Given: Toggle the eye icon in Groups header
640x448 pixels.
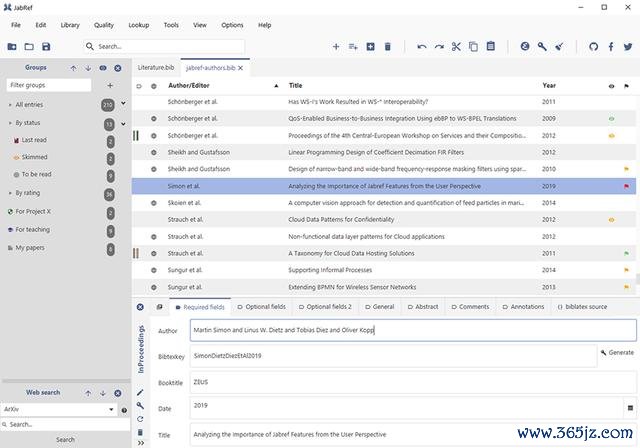Looking at the screenshot, I should point(103,68).
